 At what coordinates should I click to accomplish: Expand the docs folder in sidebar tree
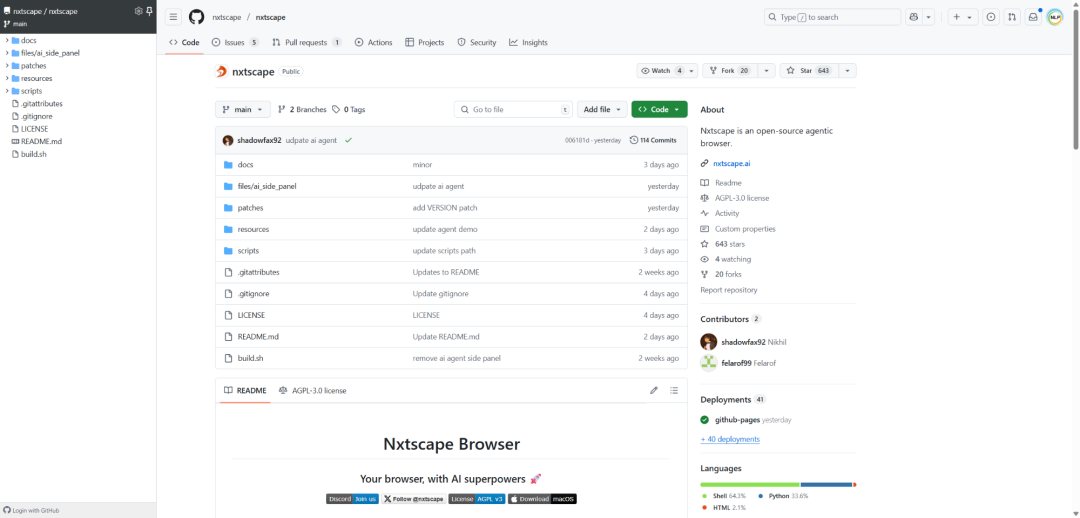(7, 40)
